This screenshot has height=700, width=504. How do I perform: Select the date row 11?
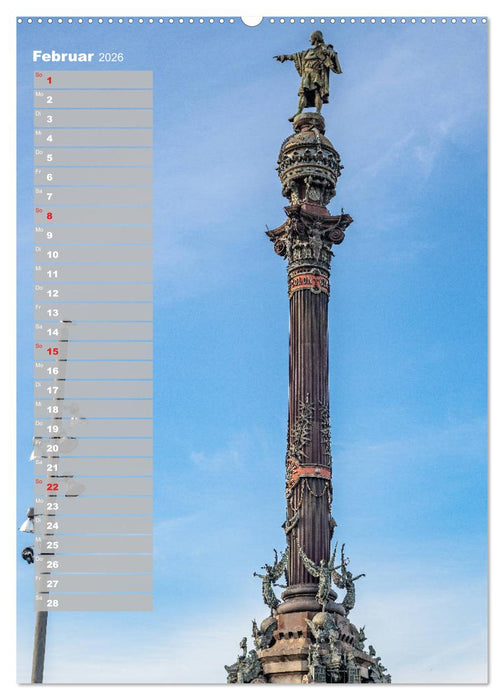coord(93,274)
